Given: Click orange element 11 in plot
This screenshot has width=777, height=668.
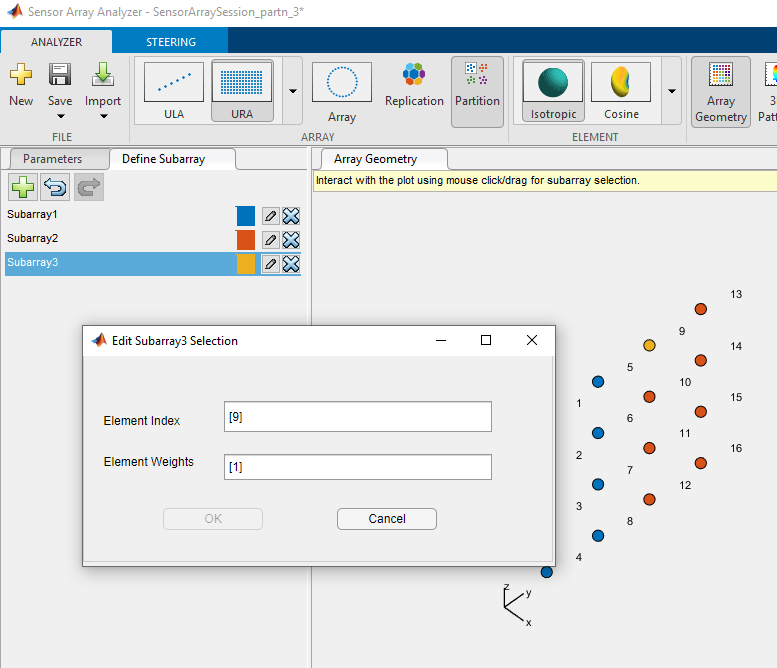Looking at the screenshot, I should [649, 448].
